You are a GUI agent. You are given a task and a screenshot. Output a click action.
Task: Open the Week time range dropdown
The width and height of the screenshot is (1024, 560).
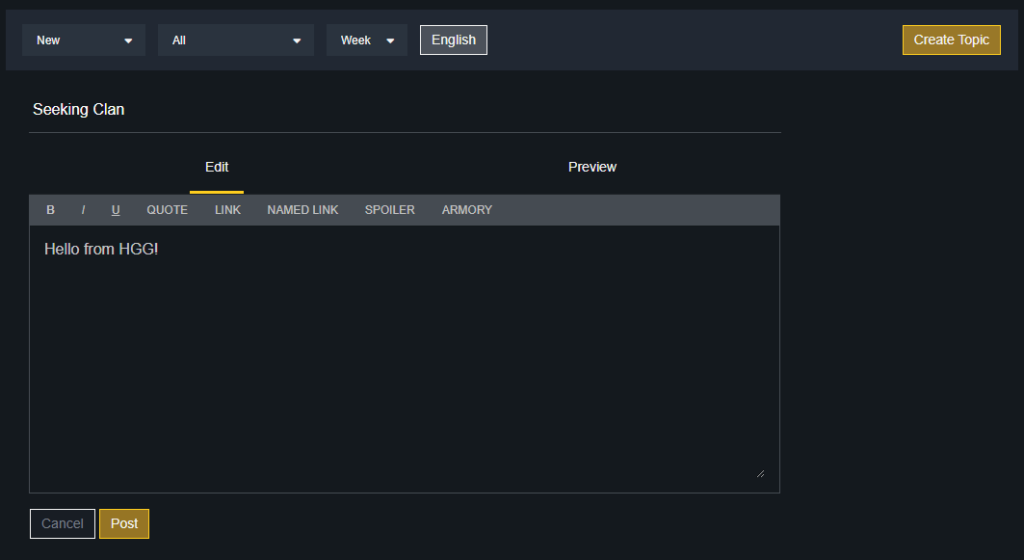(367, 40)
